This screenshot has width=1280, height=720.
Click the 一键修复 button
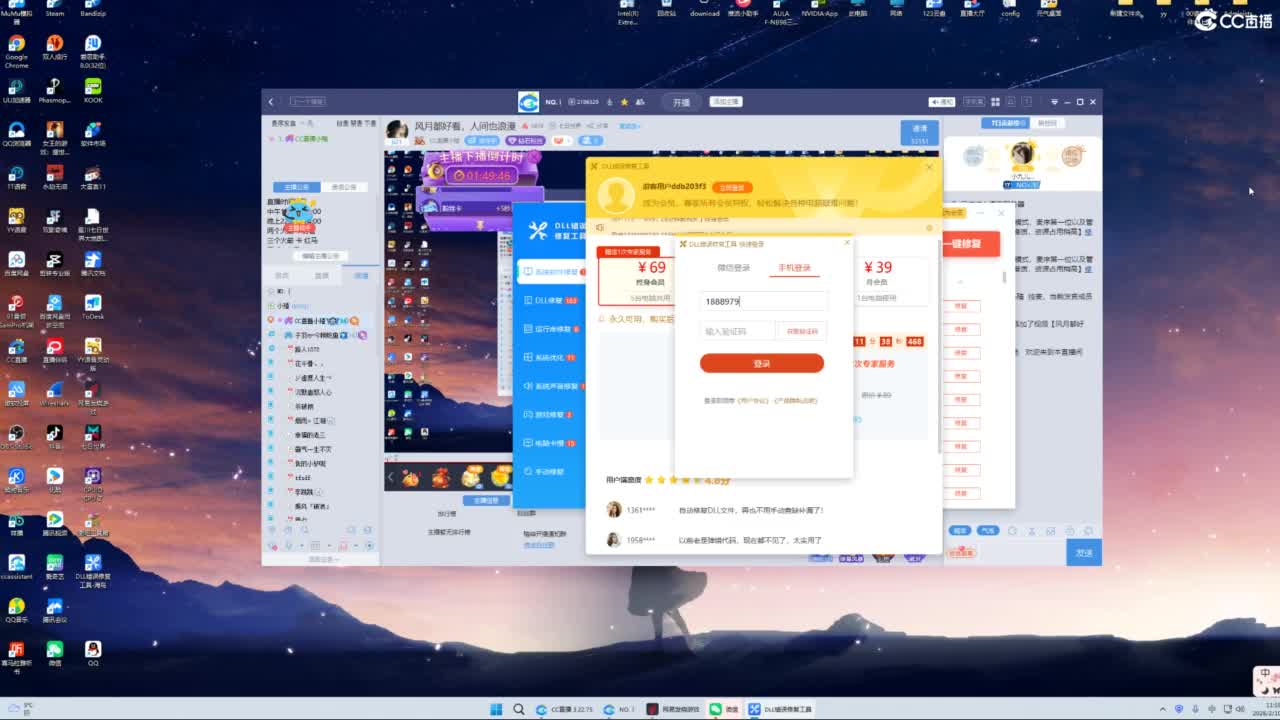970,244
